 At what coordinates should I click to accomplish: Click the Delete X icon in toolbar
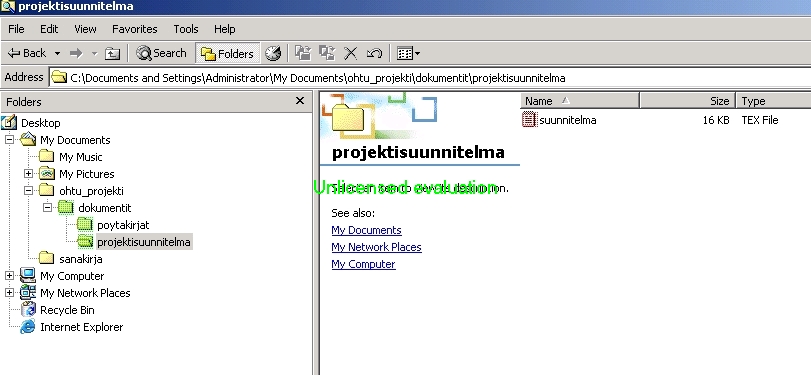[351, 53]
